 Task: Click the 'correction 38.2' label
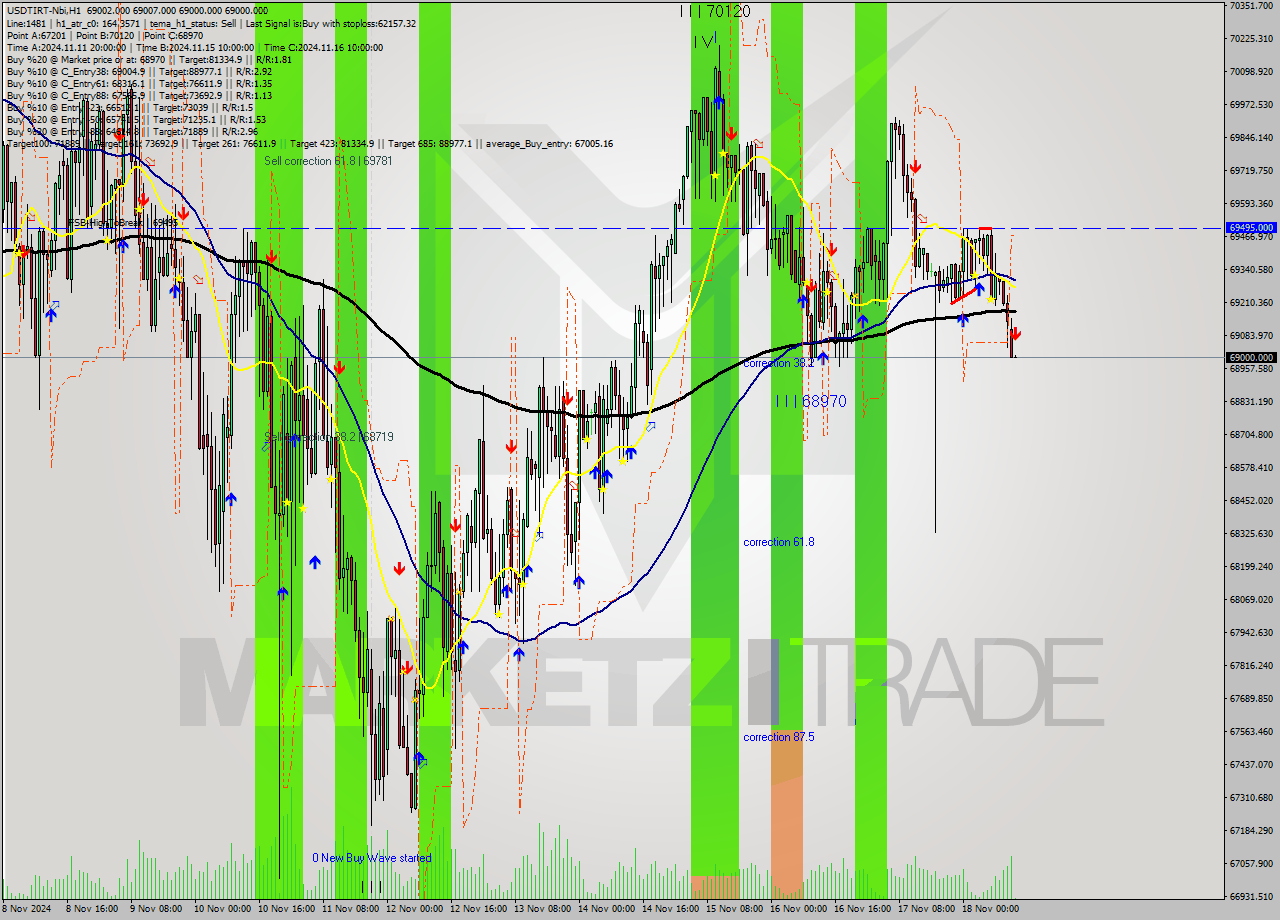pos(779,363)
